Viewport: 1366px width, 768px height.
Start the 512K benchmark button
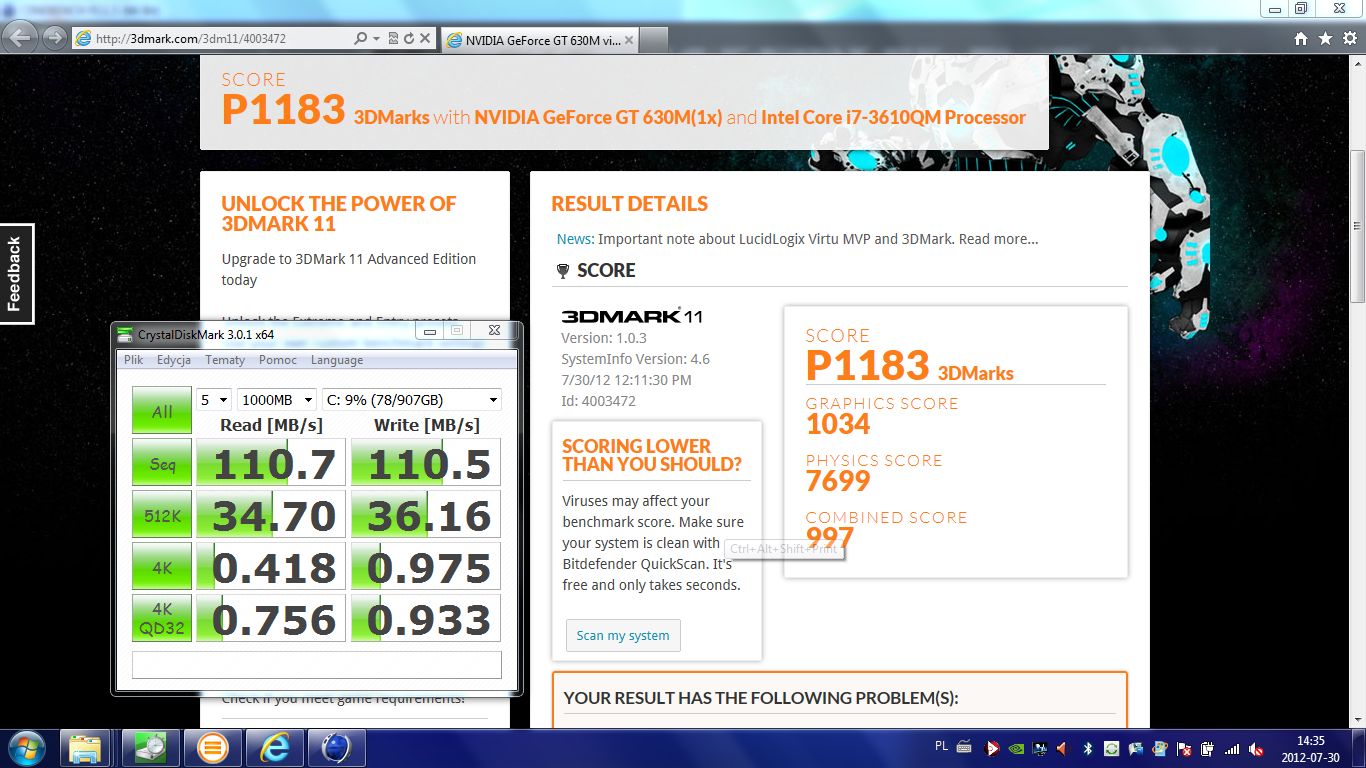tap(162, 516)
